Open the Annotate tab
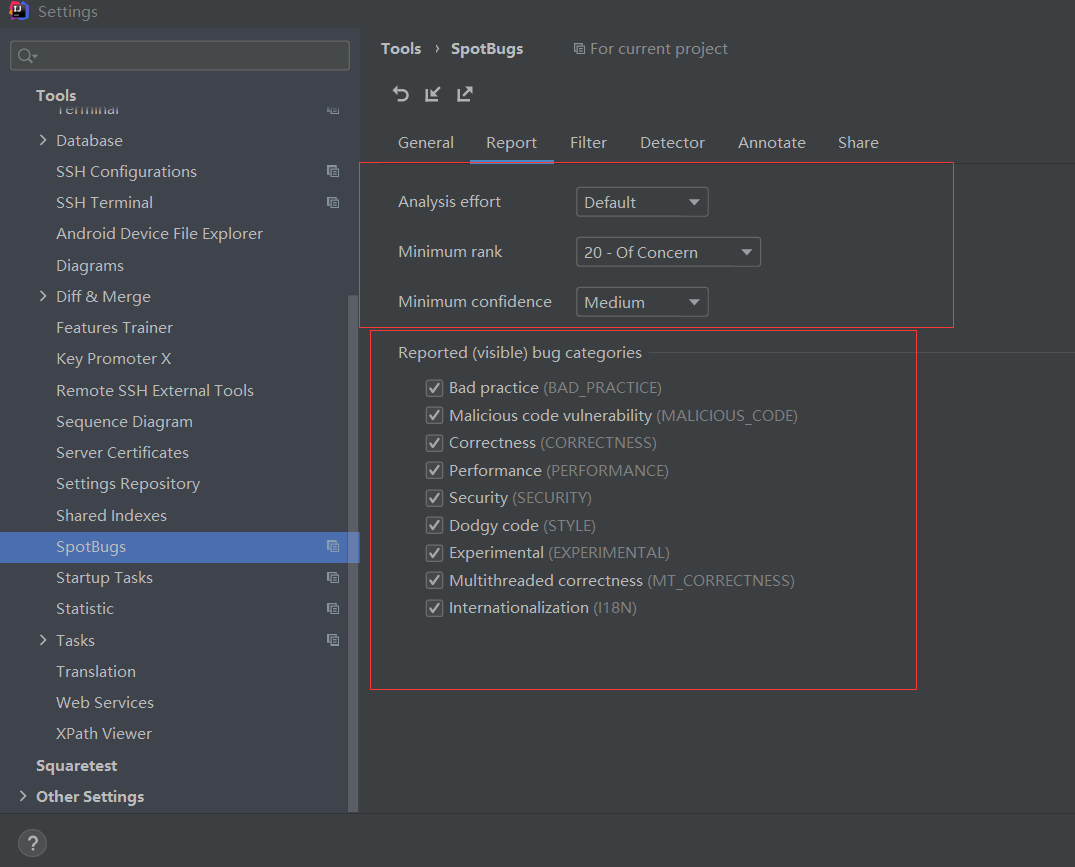 (x=771, y=143)
